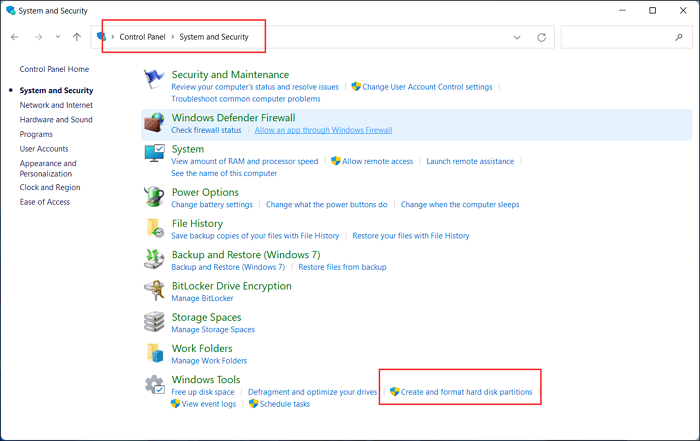Click the search magnifier icon
The height and width of the screenshot is (441, 700).
coord(679,37)
